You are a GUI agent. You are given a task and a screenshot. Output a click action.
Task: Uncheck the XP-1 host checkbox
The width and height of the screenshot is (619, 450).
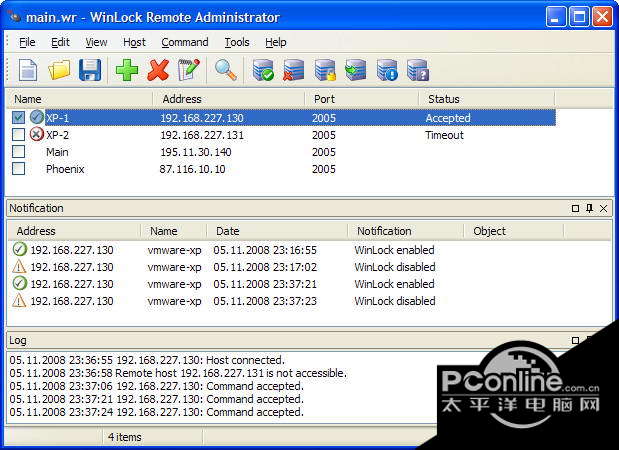[19, 117]
